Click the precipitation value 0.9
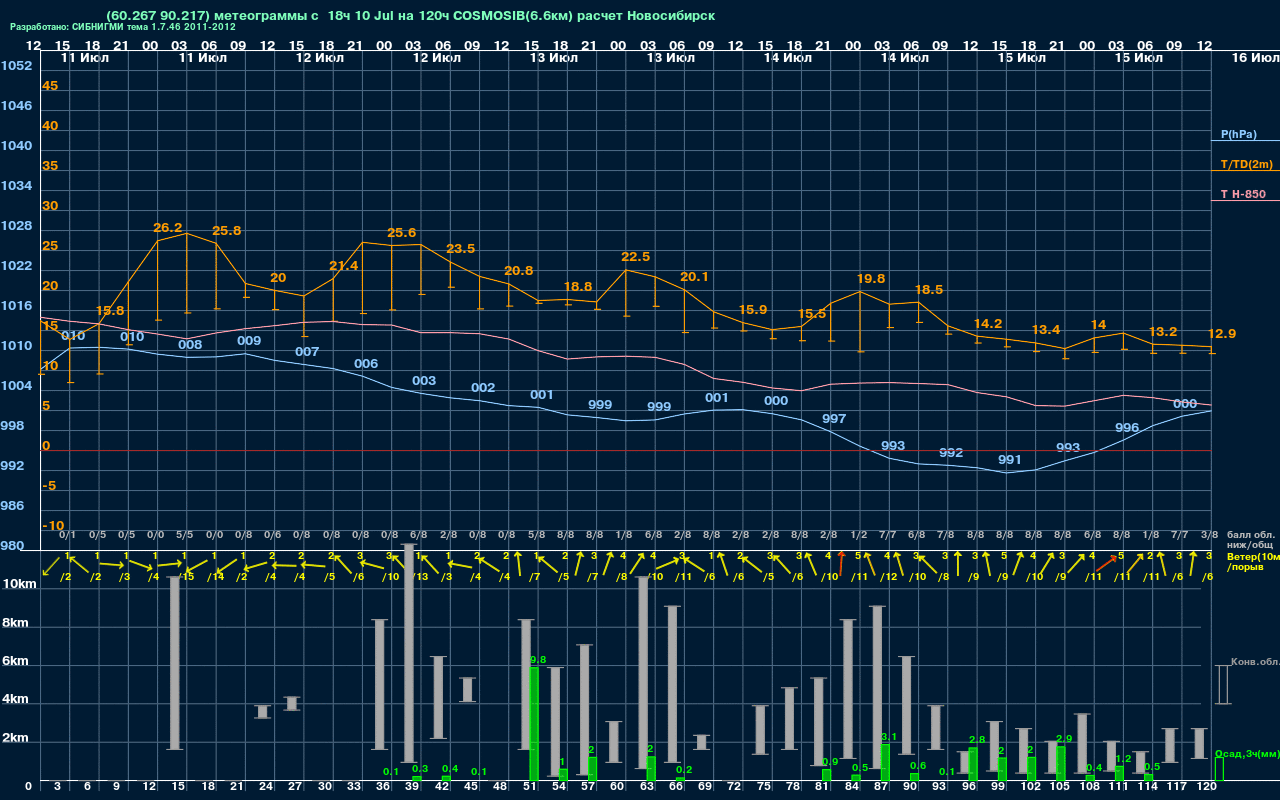 point(830,762)
